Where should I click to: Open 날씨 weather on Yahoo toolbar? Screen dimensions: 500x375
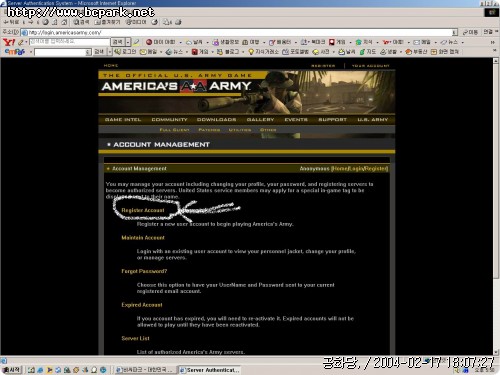(x=194, y=42)
